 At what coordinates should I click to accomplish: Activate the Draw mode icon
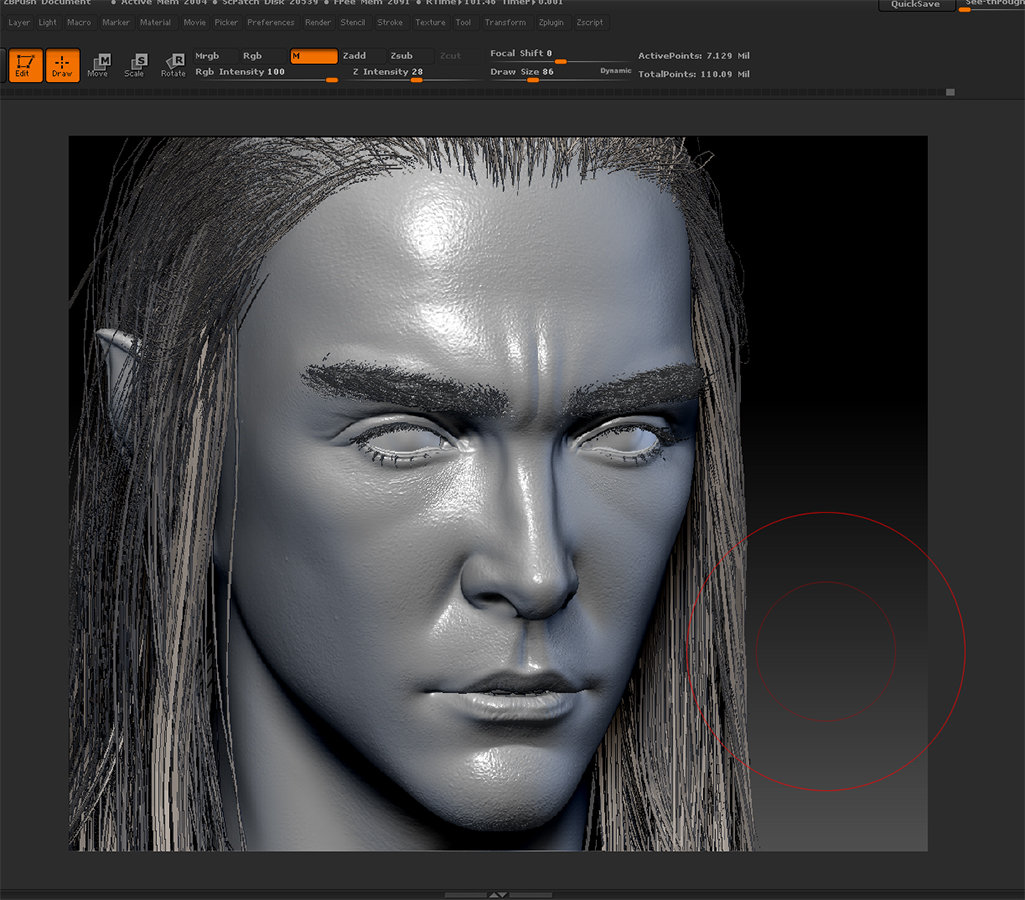[61, 65]
